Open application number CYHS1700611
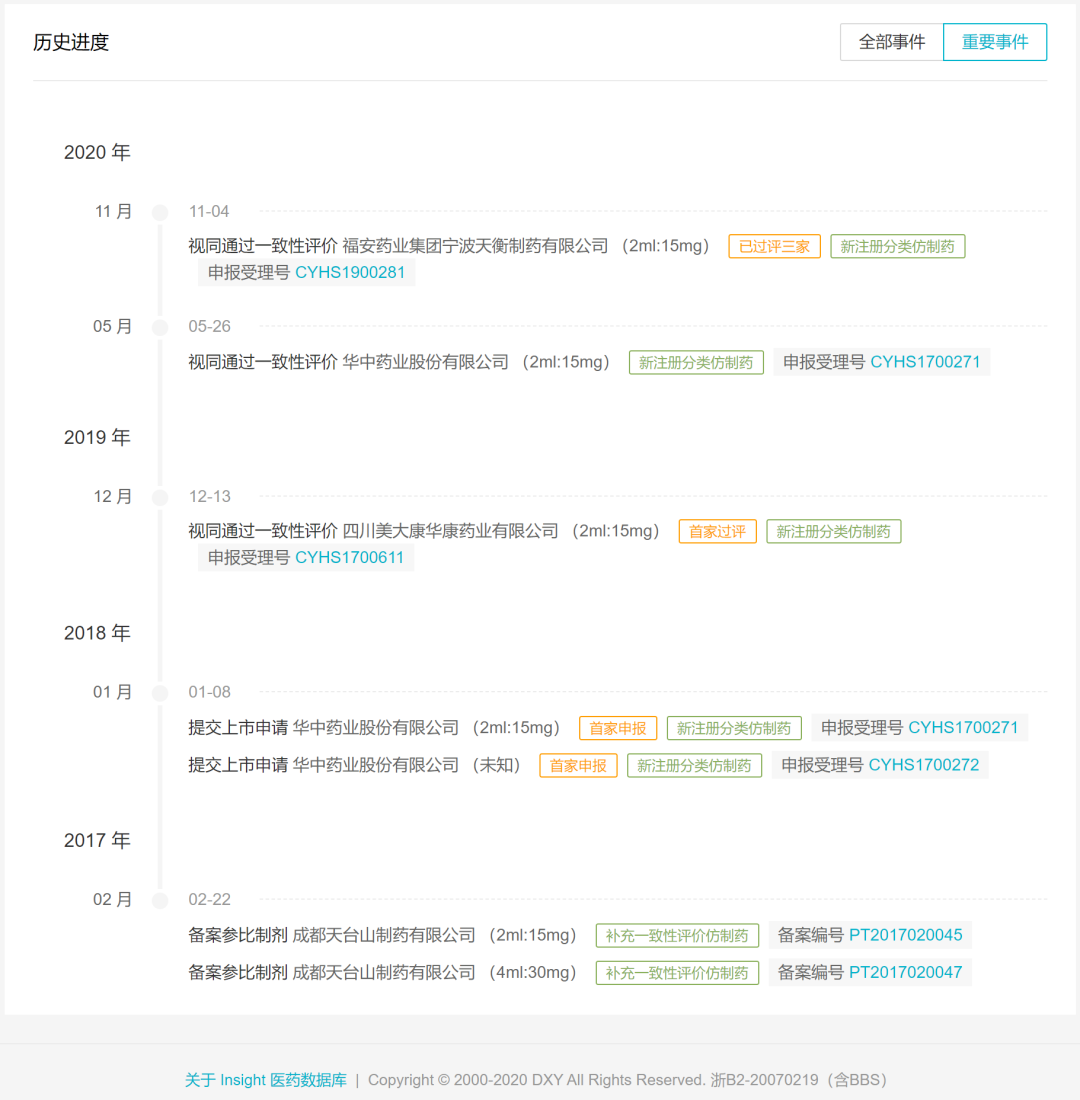 coord(349,558)
